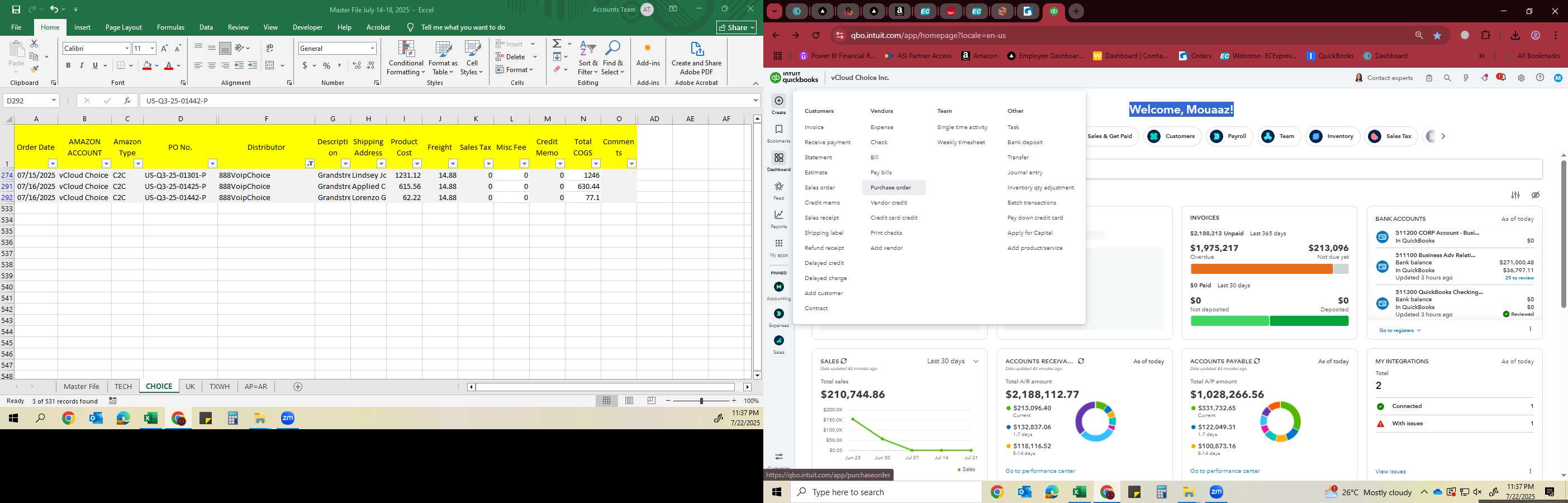Expand the Name Box dropdown arrow

[x=54, y=101]
